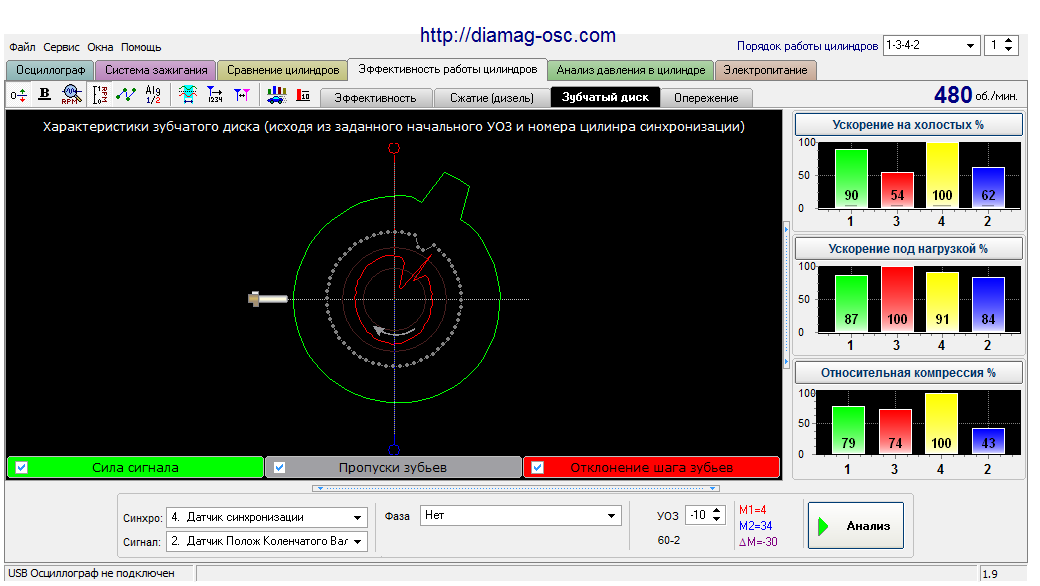Click the gray Пропуски зубьев color bar

pyautogui.click(x=393, y=467)
